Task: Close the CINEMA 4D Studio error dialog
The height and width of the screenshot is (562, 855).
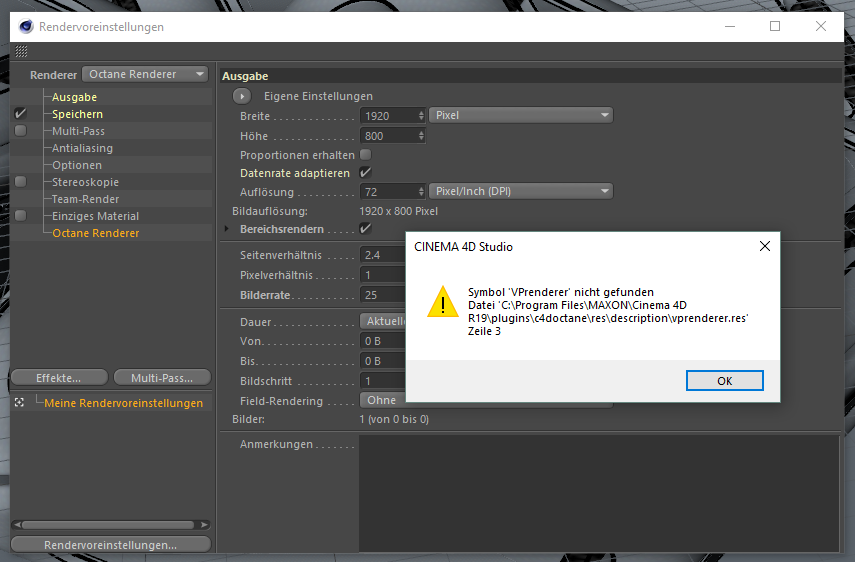Action: pyautogui.click(x=764, y=246)
